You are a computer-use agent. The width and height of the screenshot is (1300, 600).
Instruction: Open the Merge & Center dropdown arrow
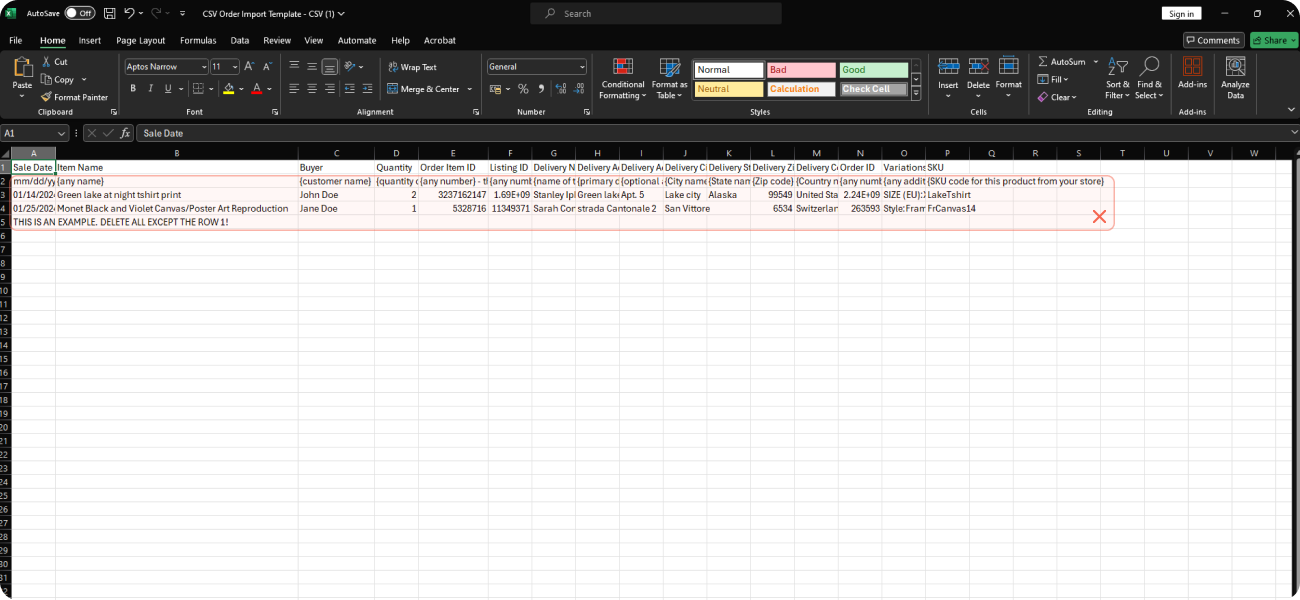click(469, 89)
